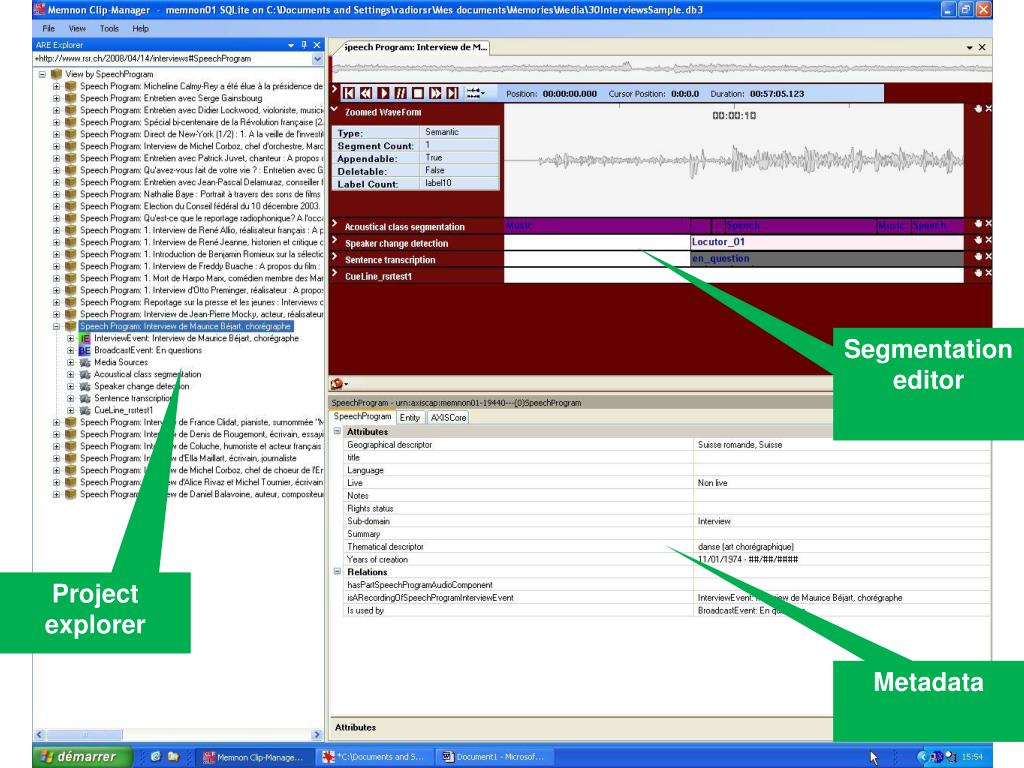The image size is (1024, 768).
Task: Pause the audio playback
Action: [x=400, y=93]
